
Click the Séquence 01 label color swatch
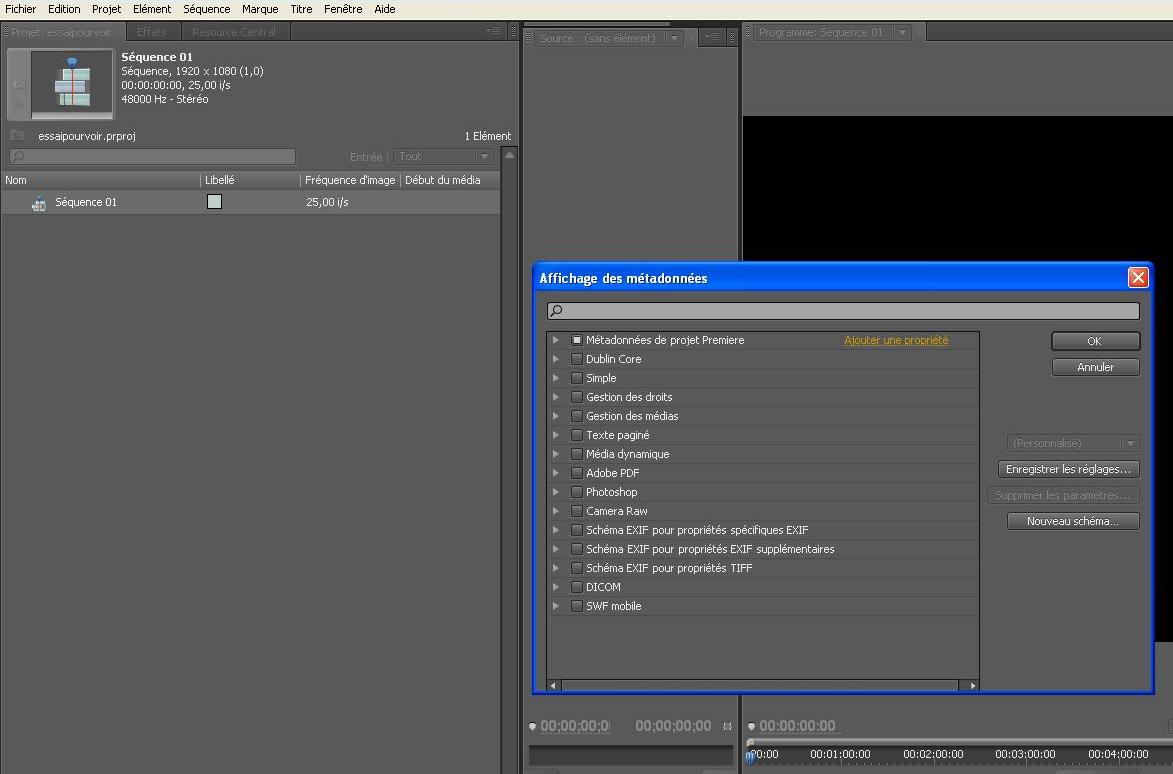point(214,201)
